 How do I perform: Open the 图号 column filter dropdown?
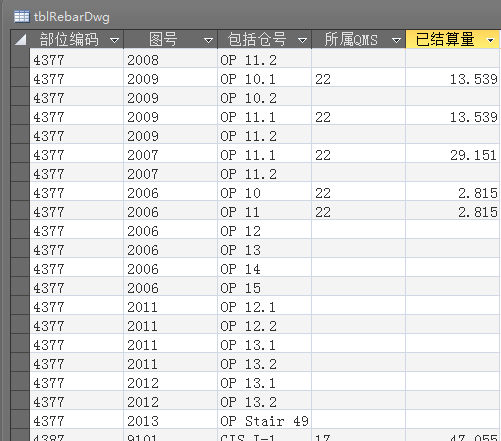208,40
